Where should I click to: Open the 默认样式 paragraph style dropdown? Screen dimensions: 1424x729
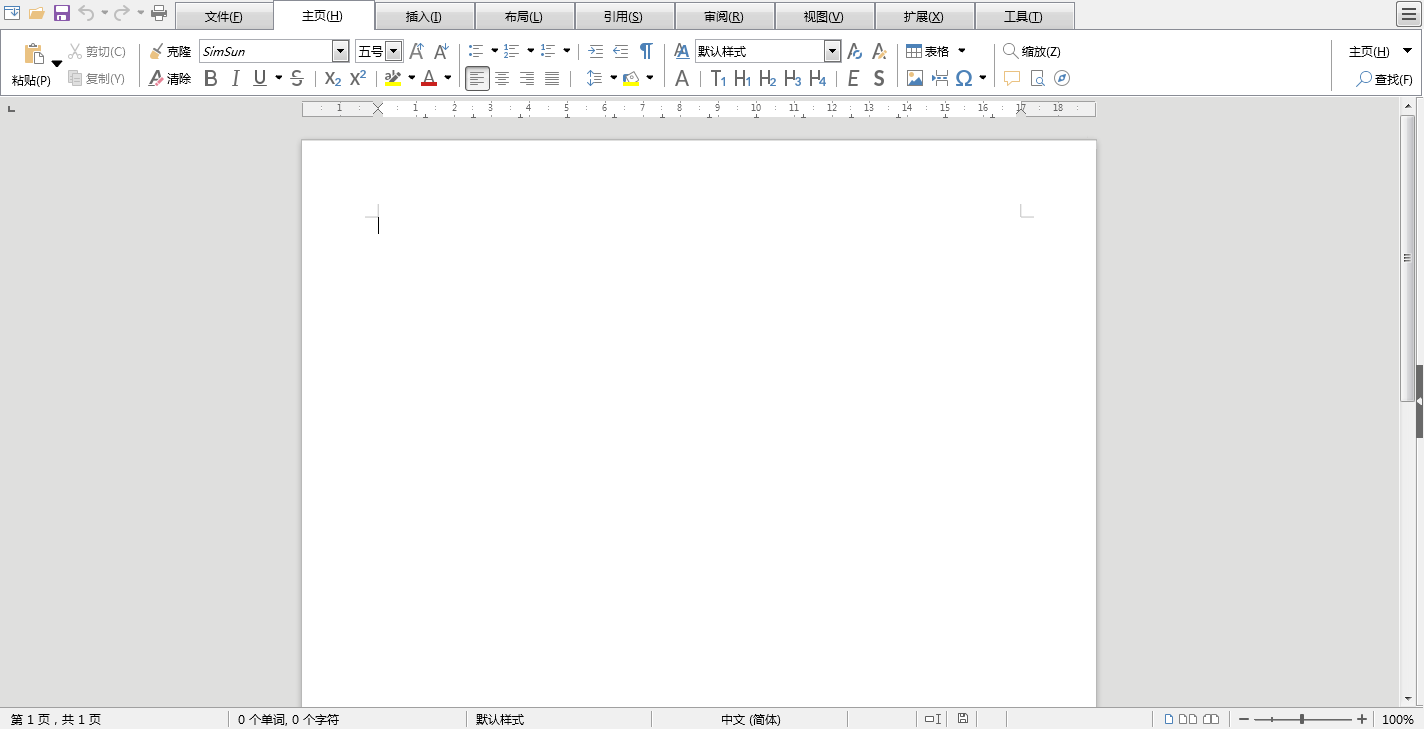(832, 52)
